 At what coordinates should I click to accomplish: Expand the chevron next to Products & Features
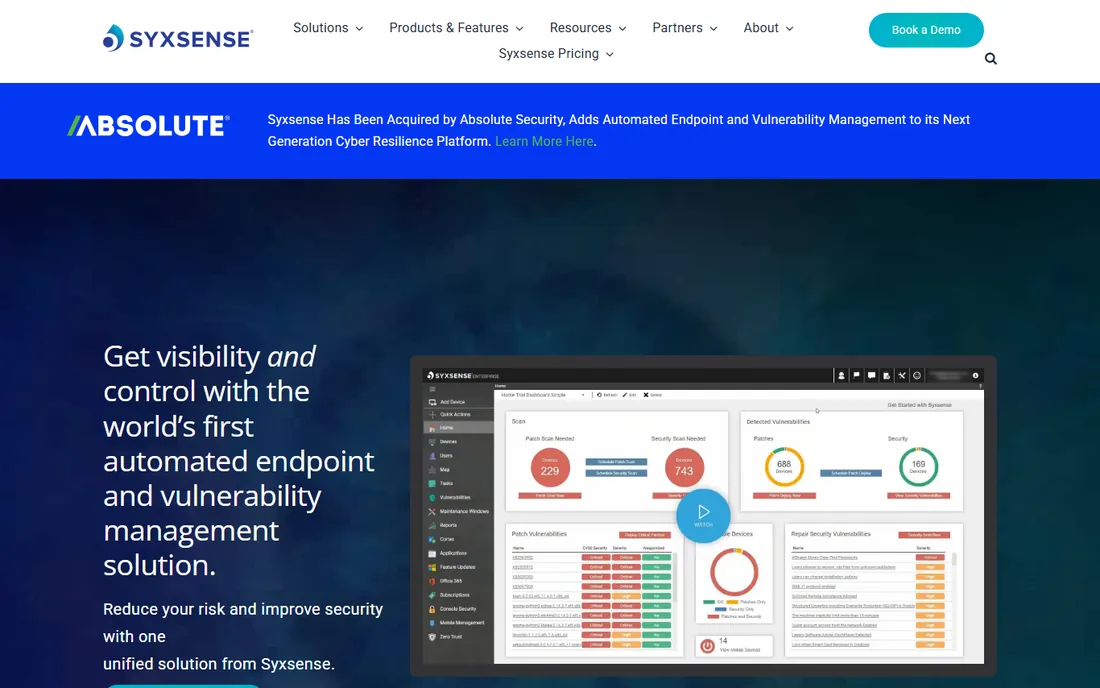click(519, 29)
